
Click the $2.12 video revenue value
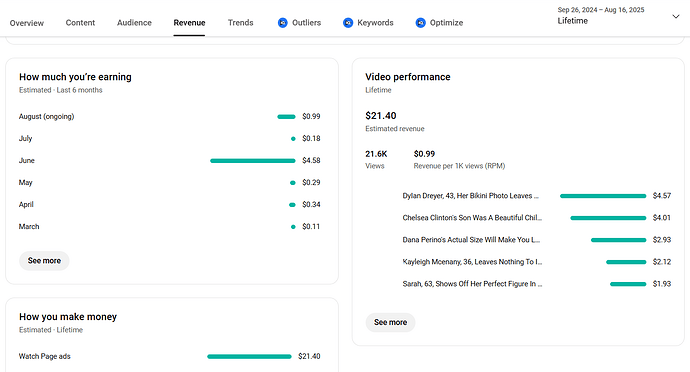pos(662,262)
